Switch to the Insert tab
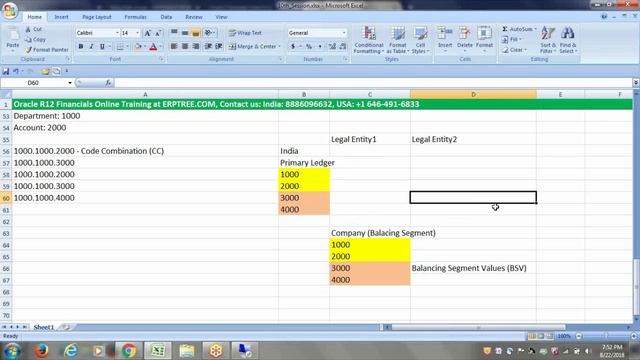Image resolution: width=640 pixels, height=360 pixels. click(x=61, y=17)
